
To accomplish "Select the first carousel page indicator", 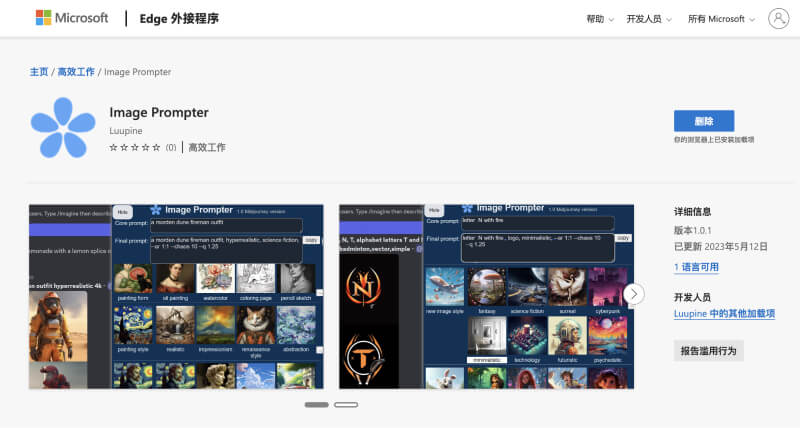I will point(316,404).
